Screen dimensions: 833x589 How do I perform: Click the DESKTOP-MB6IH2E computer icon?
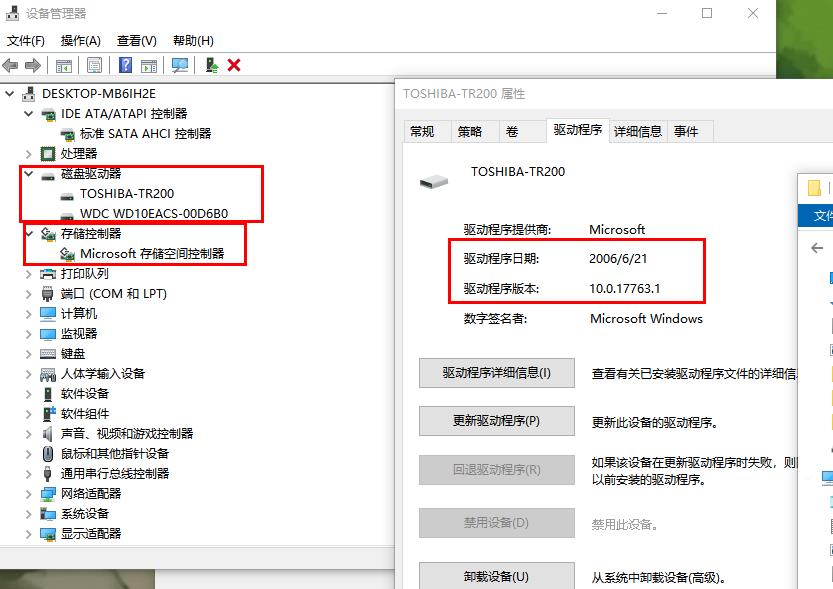(28, 94)
